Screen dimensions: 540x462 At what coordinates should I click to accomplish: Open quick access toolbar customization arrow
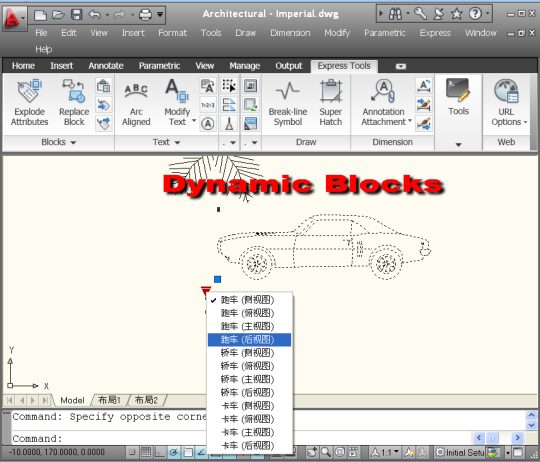[x=160, y=14]
